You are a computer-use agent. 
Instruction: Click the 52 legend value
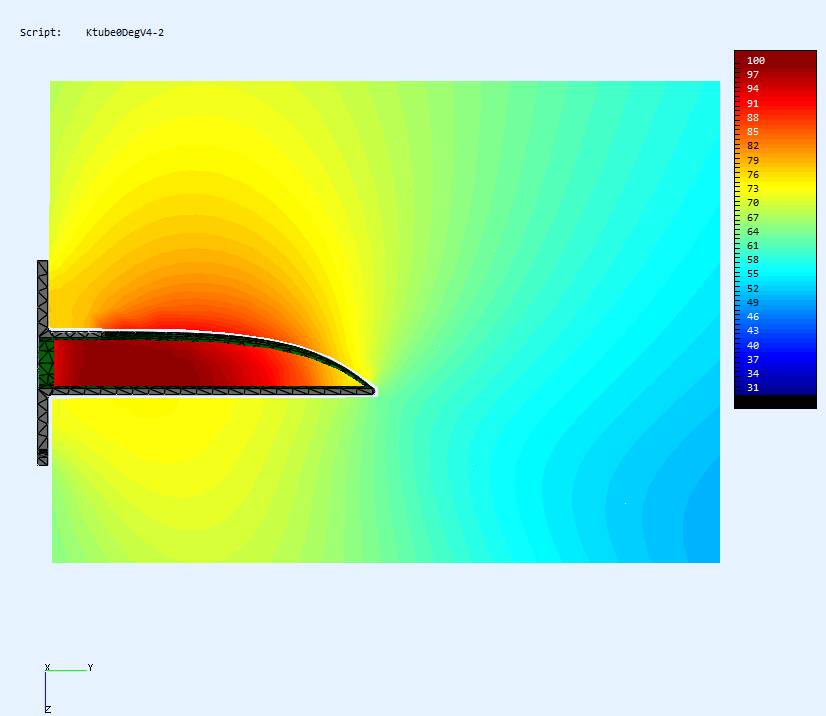(753, 288)
